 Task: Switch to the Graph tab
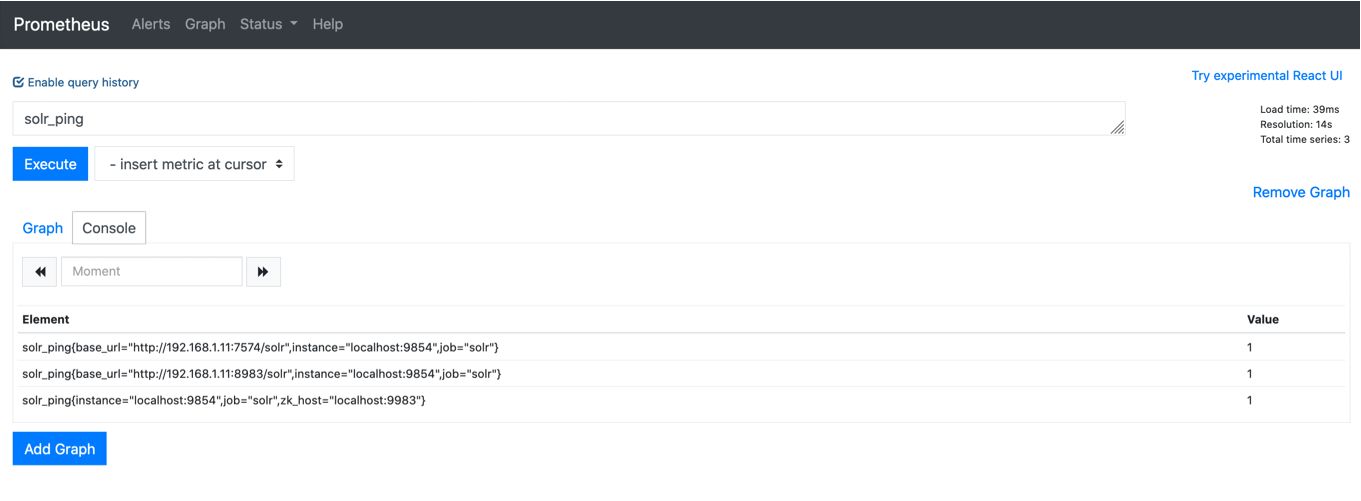coord(43,228)
